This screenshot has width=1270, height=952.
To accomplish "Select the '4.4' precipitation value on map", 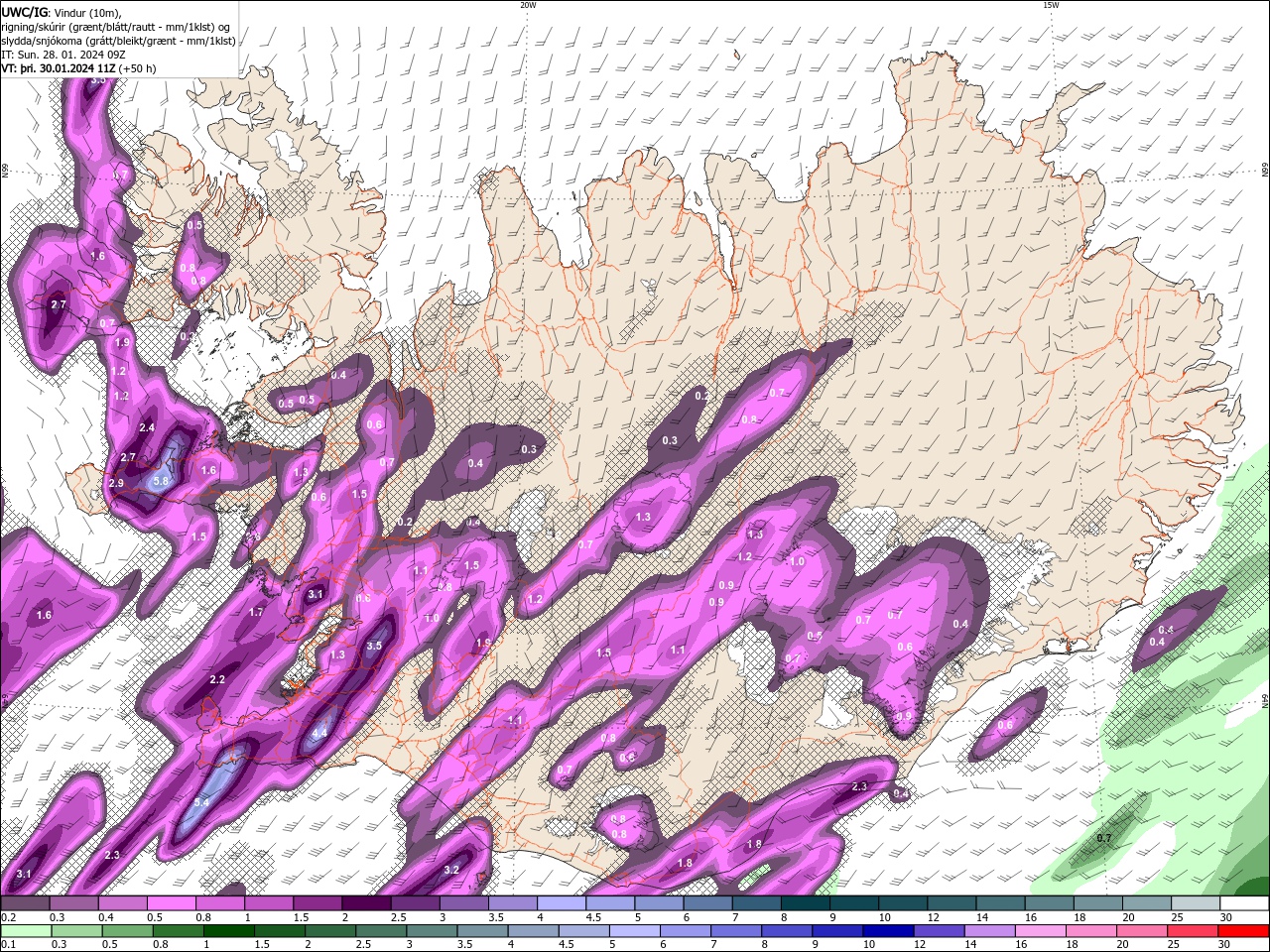I will [x=319, y=733].
